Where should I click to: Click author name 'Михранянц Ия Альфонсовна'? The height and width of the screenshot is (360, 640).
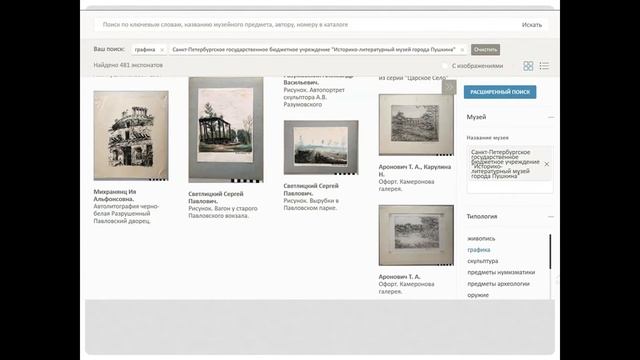coord(114,195)
